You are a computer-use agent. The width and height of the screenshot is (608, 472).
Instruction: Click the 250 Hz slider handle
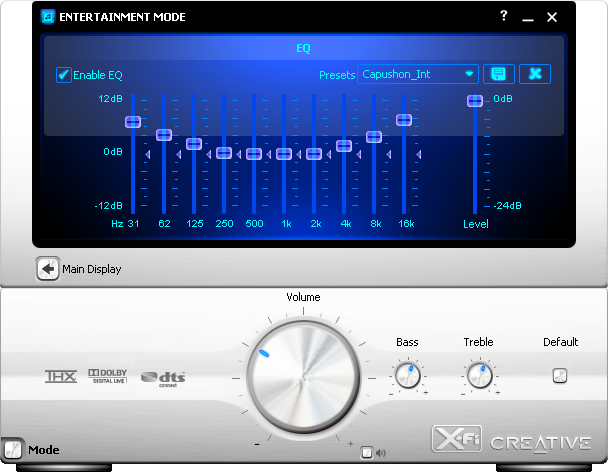tap(224, 153)
